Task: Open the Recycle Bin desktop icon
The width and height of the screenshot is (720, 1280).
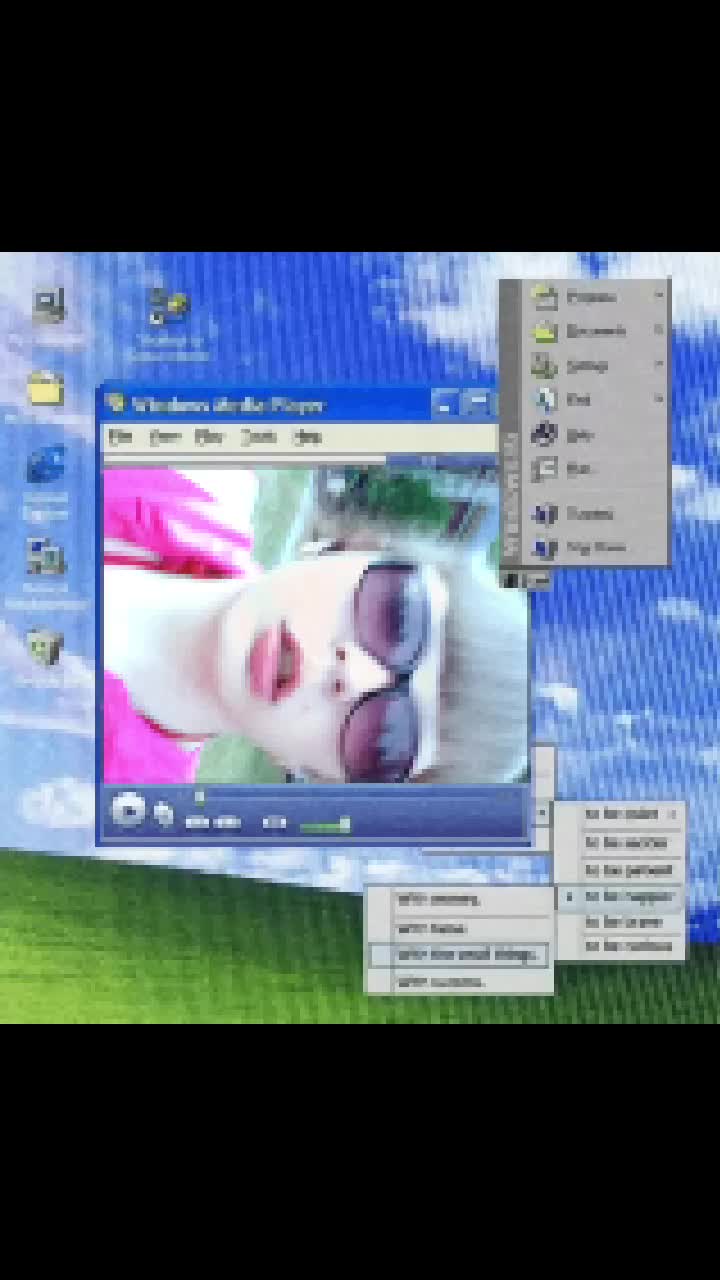Action: [x=45, y=647]
